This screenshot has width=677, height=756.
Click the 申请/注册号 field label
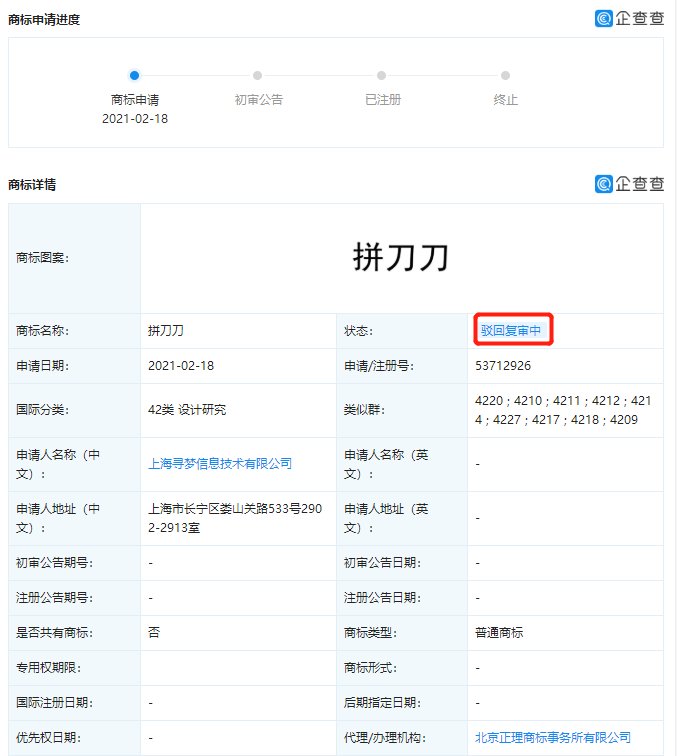point(379,365)
